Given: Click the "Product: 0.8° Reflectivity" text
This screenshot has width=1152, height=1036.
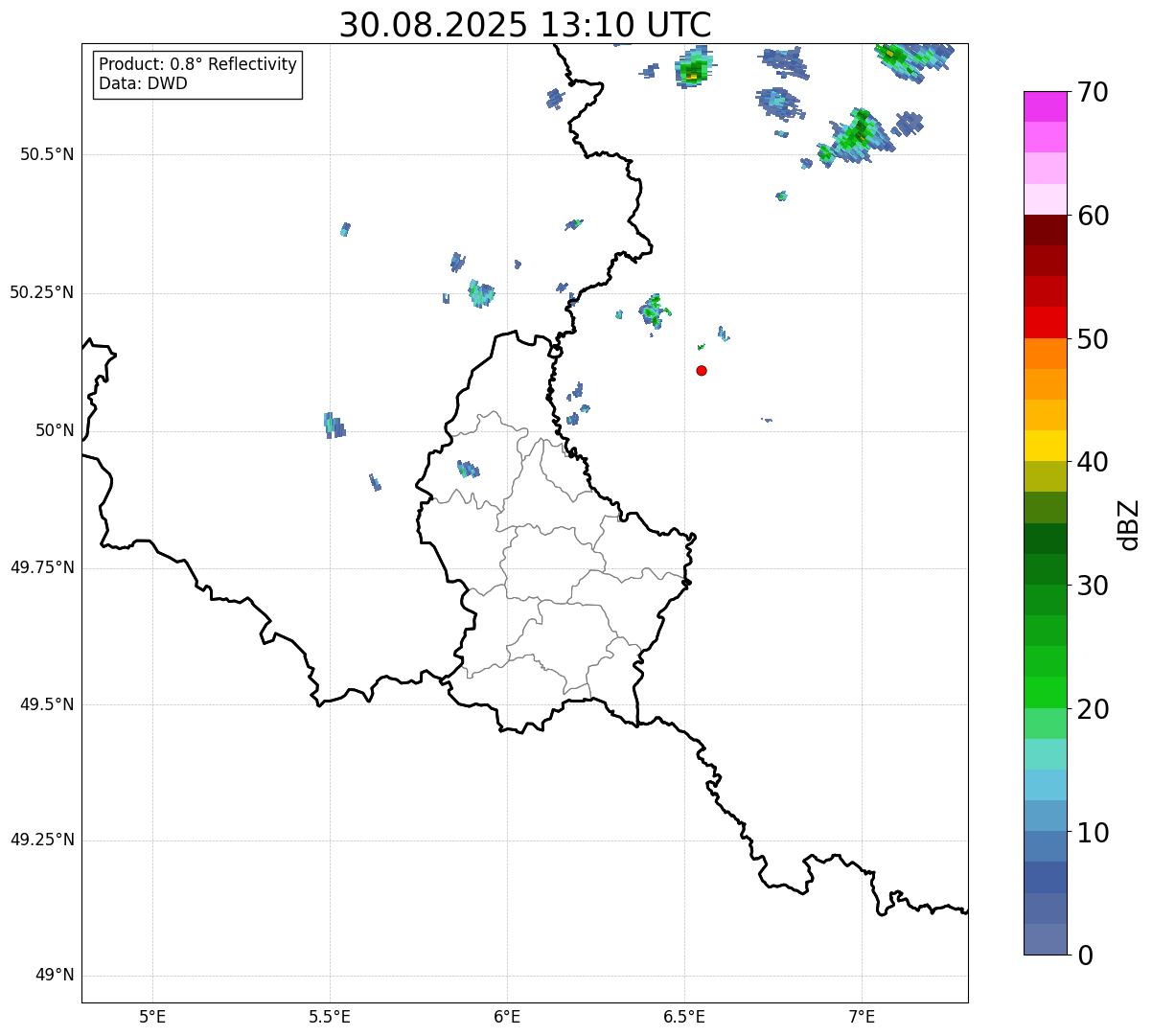Looking at the screenshot, I should (x=197, y=64).
